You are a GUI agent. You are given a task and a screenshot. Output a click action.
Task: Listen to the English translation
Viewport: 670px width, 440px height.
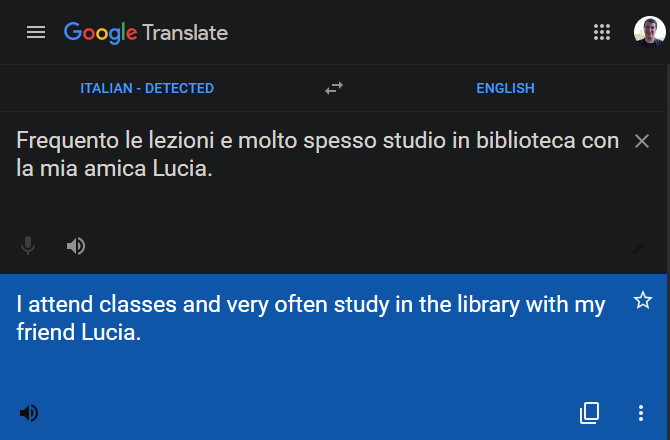[x=29, y=412]
